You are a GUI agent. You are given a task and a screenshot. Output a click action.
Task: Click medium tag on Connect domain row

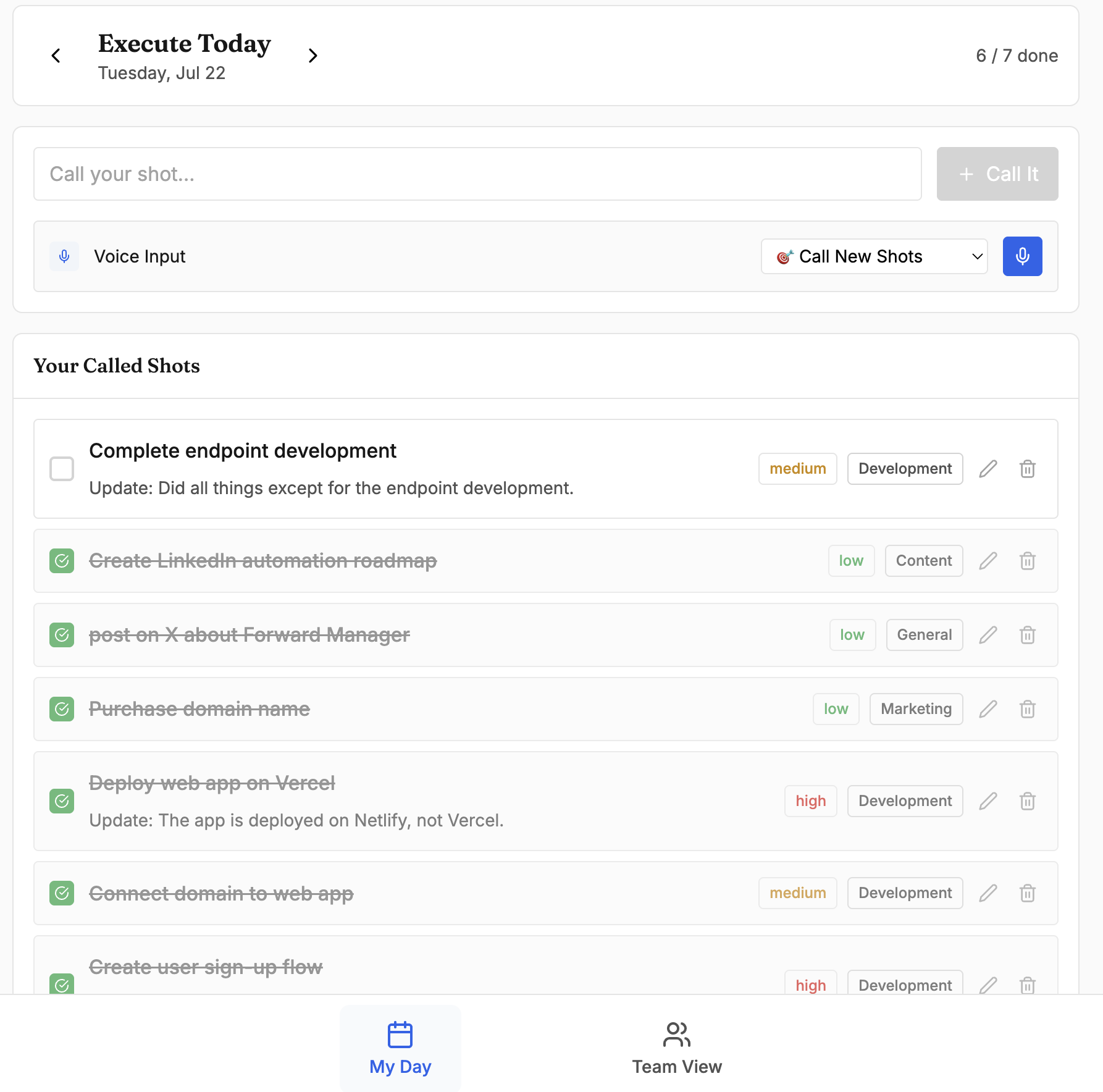tap(798, 893)
